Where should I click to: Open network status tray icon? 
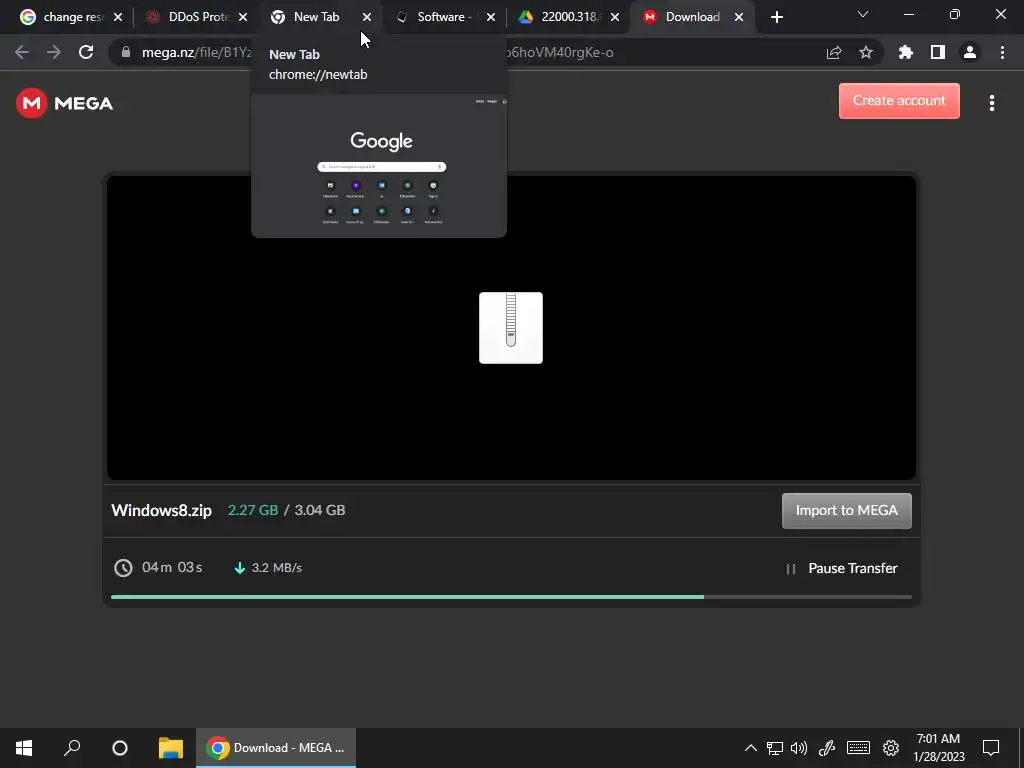click(x=775, y=748)
